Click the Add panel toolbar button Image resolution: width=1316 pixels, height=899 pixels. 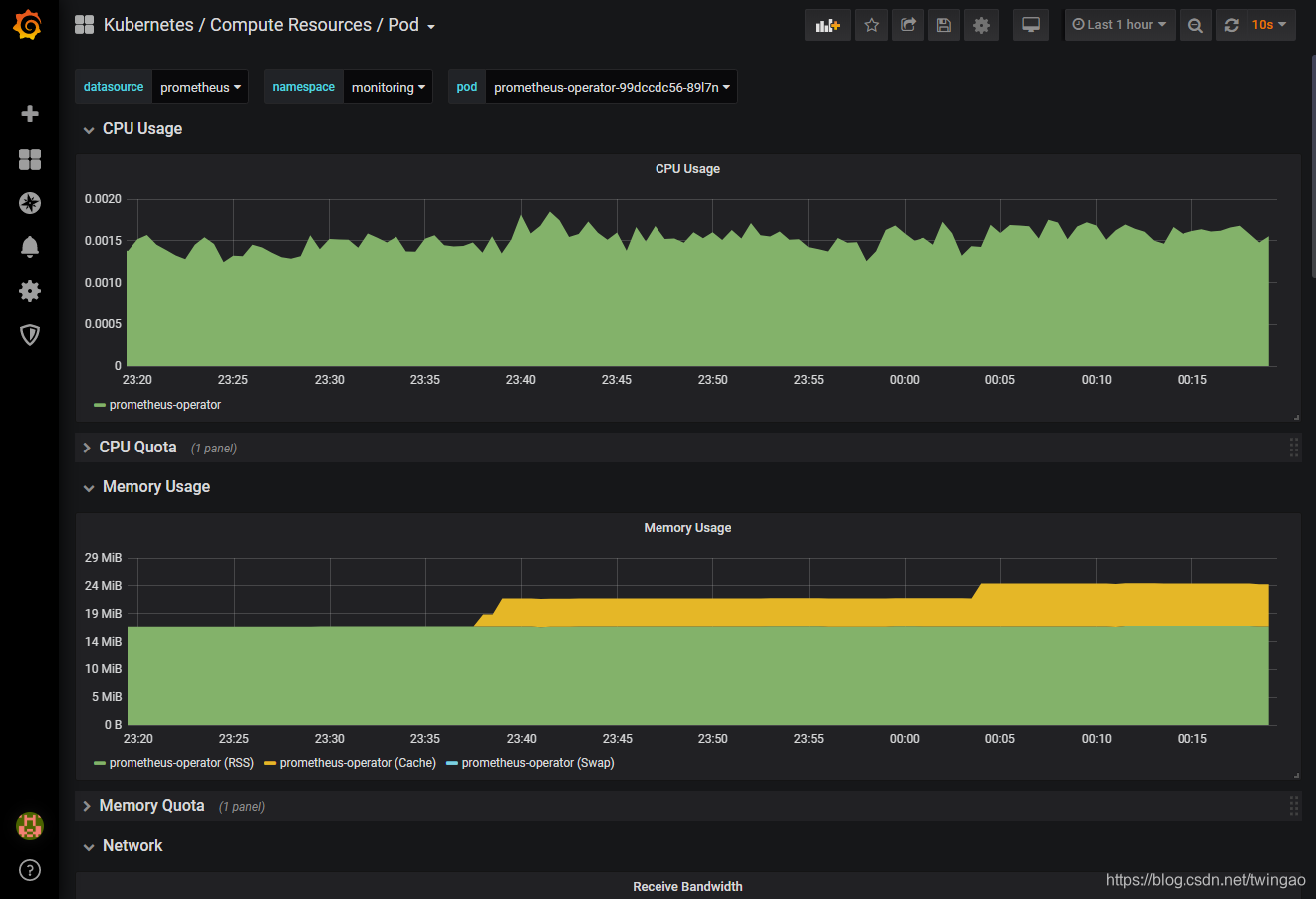828,25
